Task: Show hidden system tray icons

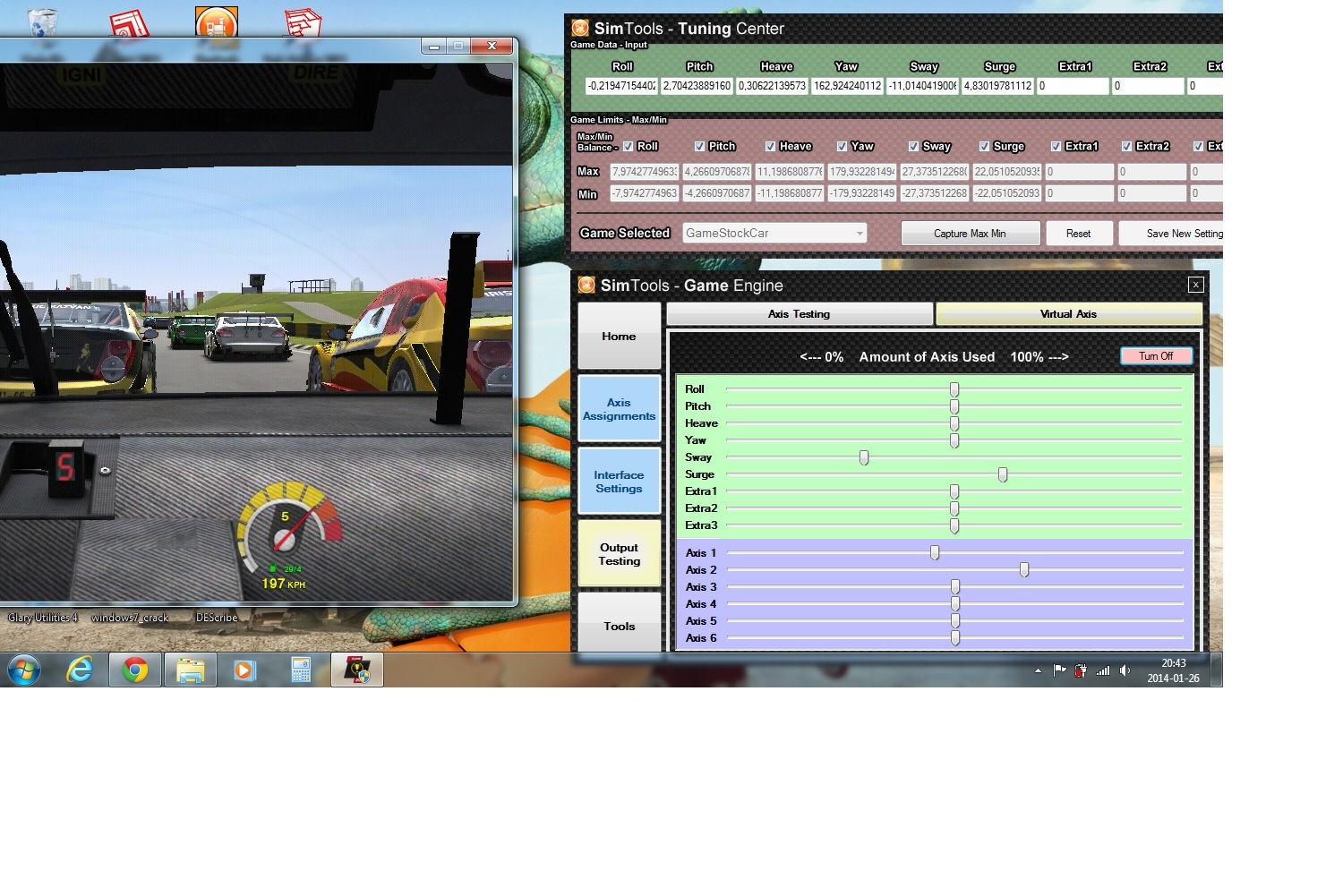Action: pyautogui.click(x=1038, y=670)
